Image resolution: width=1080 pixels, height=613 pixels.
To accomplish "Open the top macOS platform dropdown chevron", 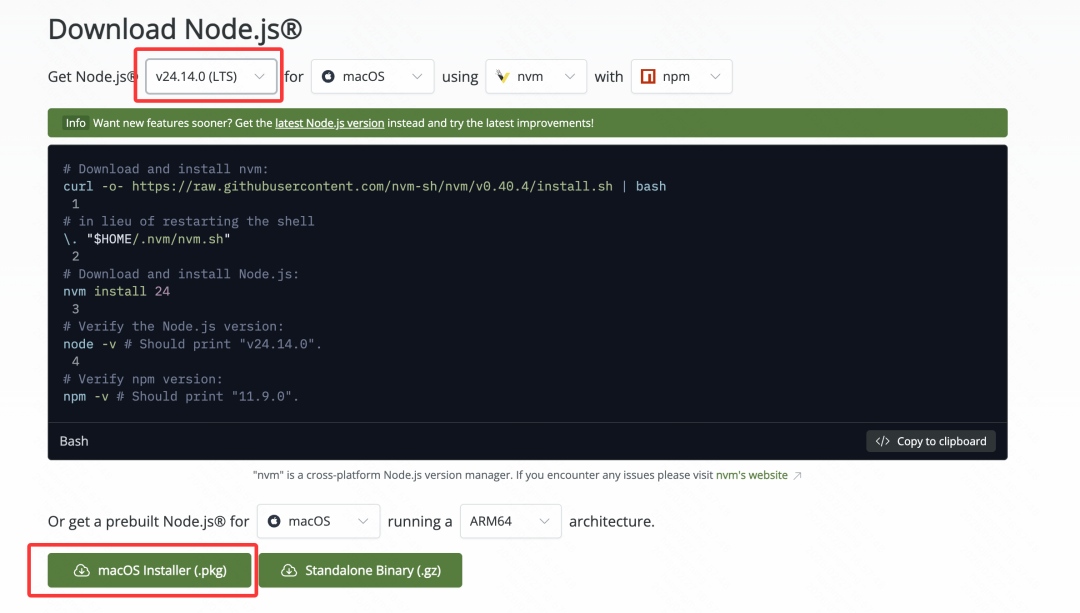I will 417,77.
